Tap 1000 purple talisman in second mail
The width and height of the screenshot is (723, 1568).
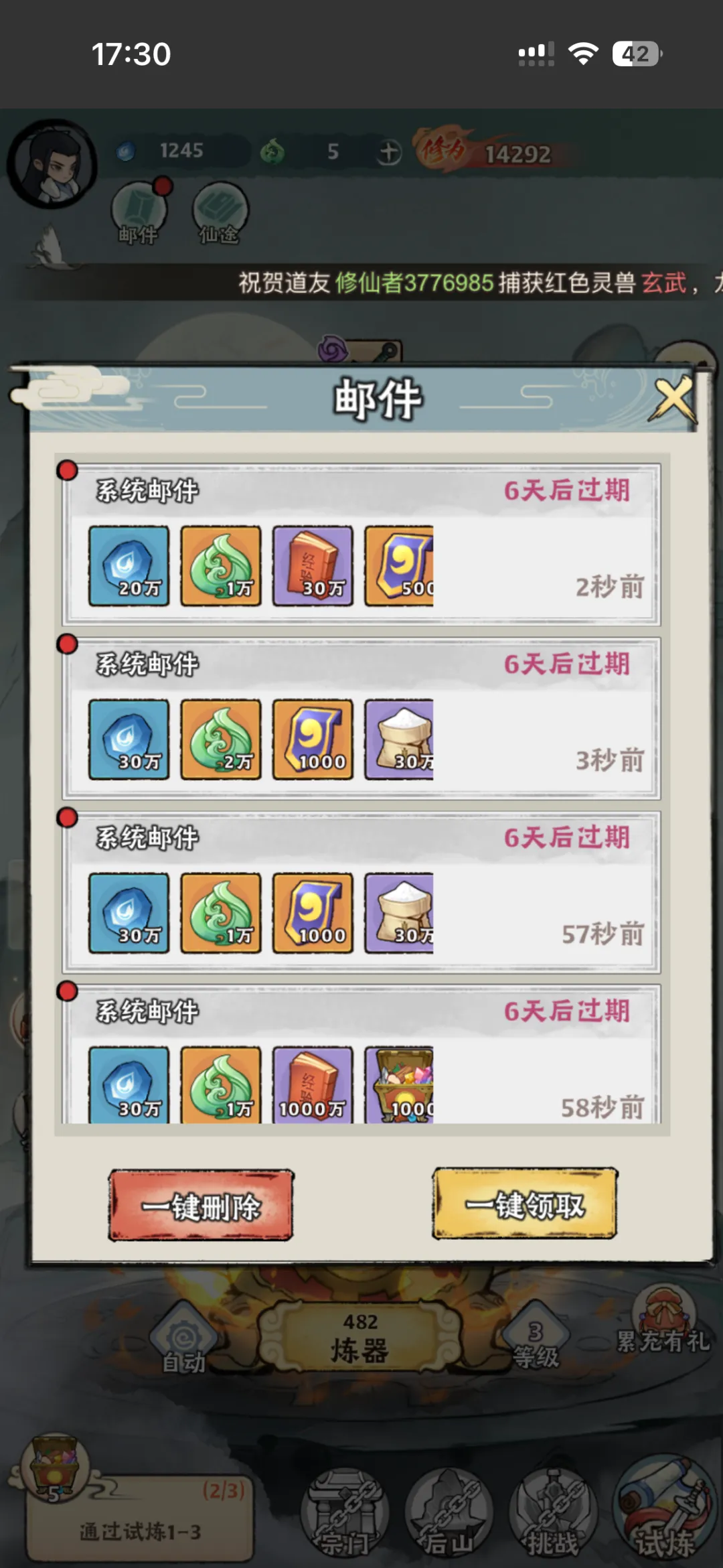pyautogui.click(x=313, y=739)
